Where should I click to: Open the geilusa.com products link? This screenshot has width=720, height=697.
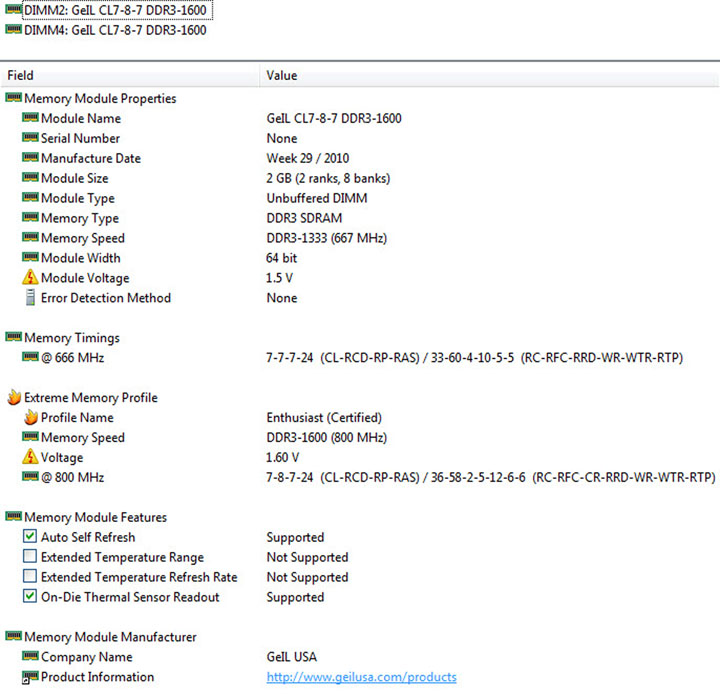[361, 677]
